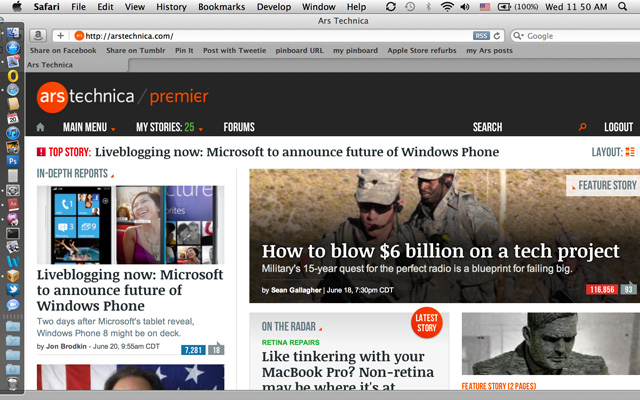Image resolution: width=640 pixels, height=400 pixels.
Task: Open Address Book from the Dock
Action: click(x=13, y=104)
